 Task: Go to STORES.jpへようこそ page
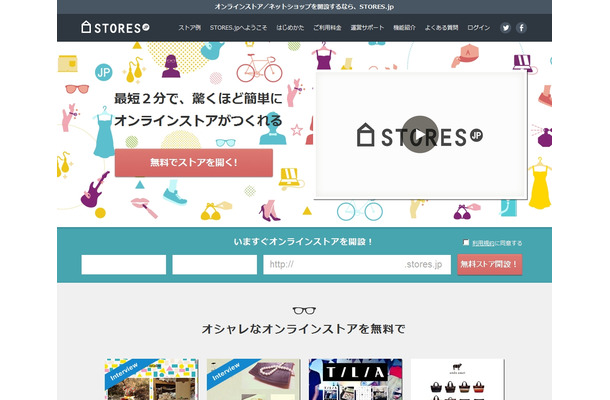point(238,28)
